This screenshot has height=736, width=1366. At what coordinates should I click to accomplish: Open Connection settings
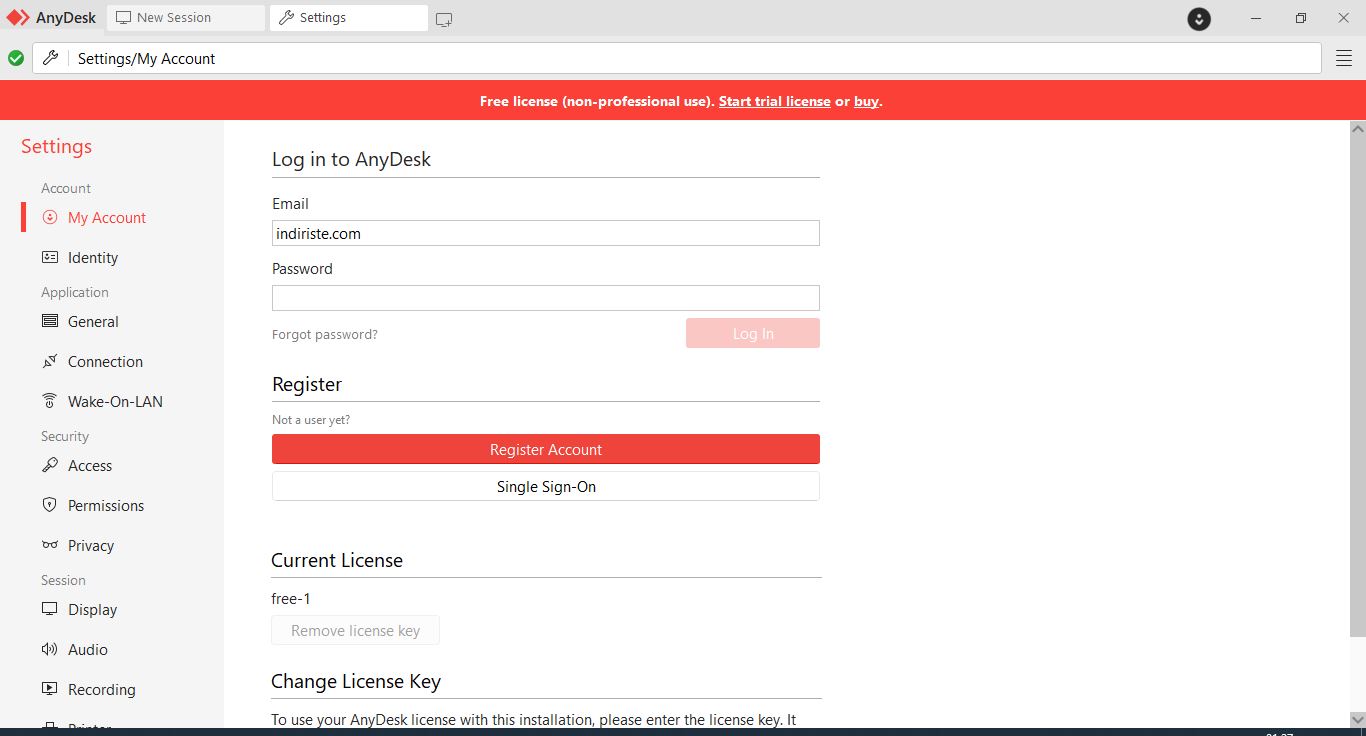point(105,361)
